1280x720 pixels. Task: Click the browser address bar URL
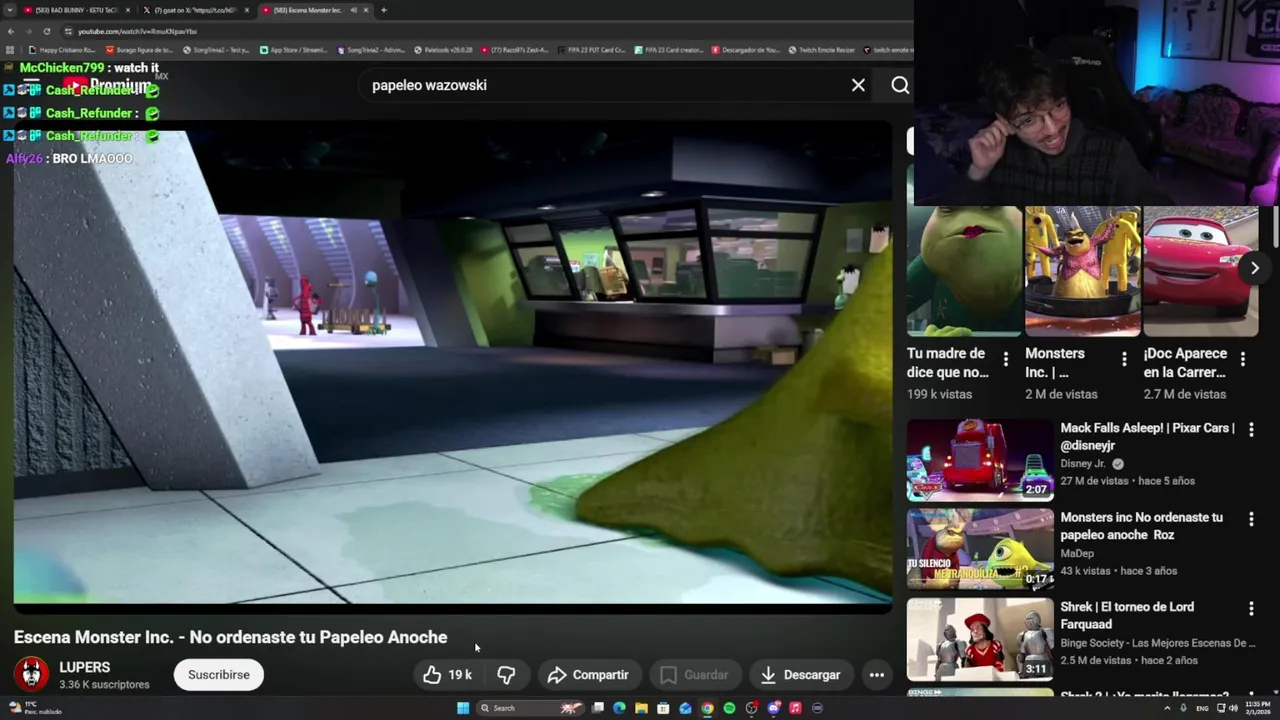tap(137, 31)
